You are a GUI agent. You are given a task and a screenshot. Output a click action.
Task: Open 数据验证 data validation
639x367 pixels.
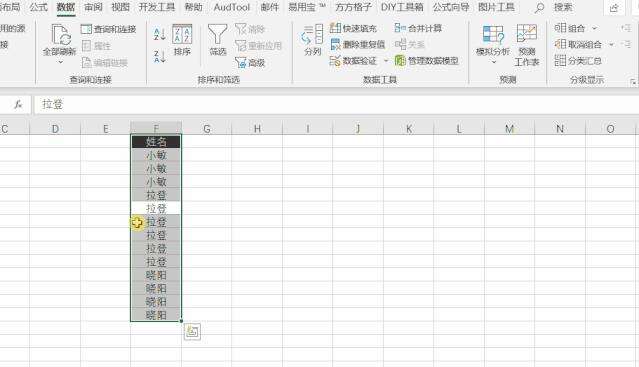(x=353, y=61)
